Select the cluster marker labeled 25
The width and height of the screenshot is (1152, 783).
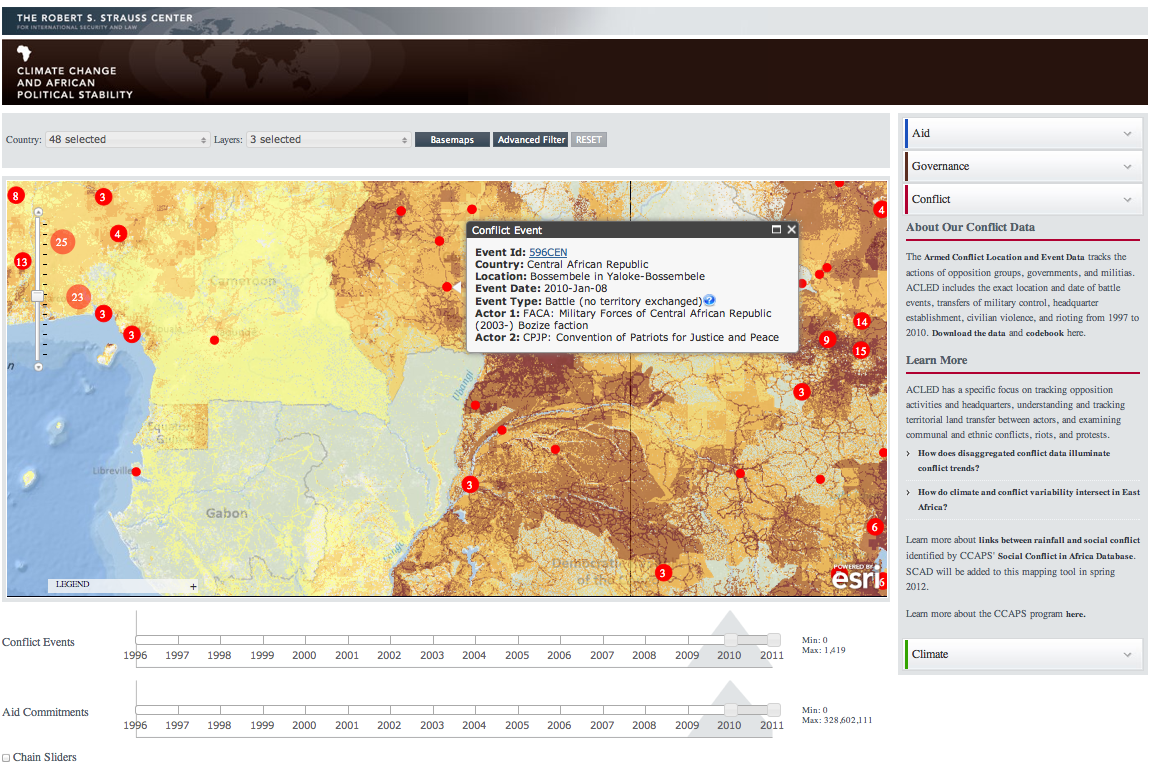pos(62,242)
